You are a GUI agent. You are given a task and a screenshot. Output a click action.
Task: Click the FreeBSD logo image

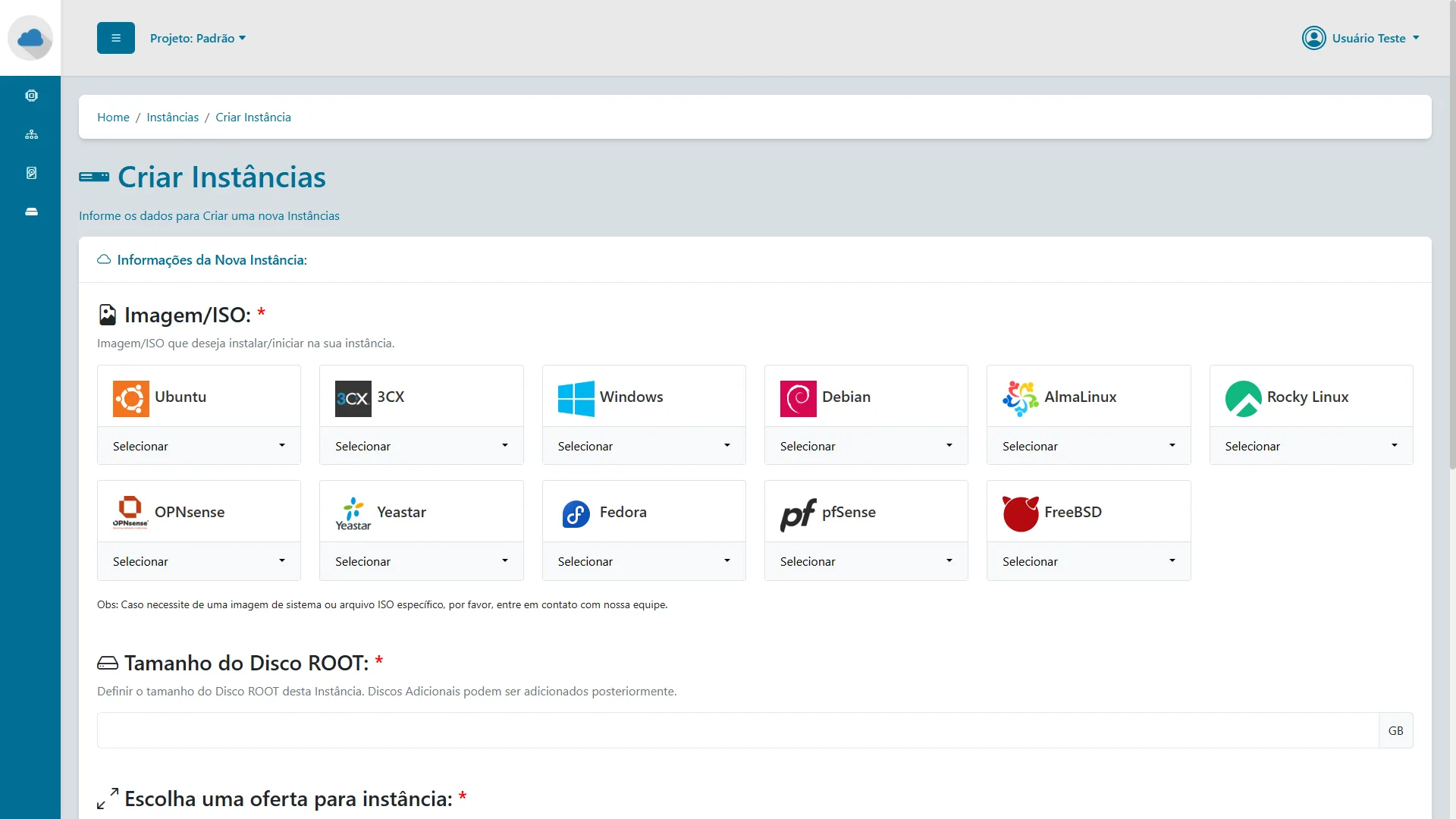tap(1020, 513)
